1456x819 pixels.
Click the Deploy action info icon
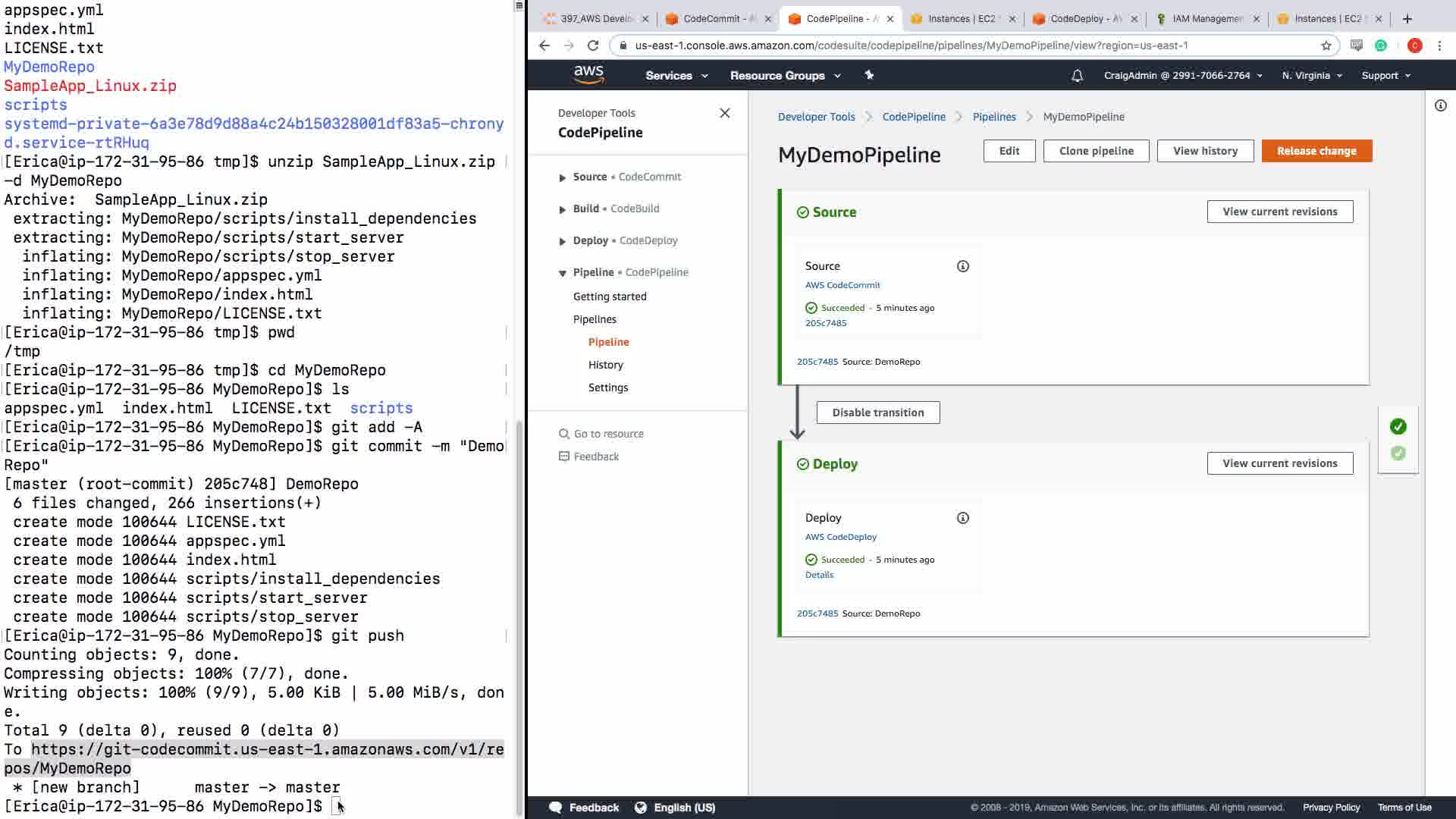coord(962,518)
